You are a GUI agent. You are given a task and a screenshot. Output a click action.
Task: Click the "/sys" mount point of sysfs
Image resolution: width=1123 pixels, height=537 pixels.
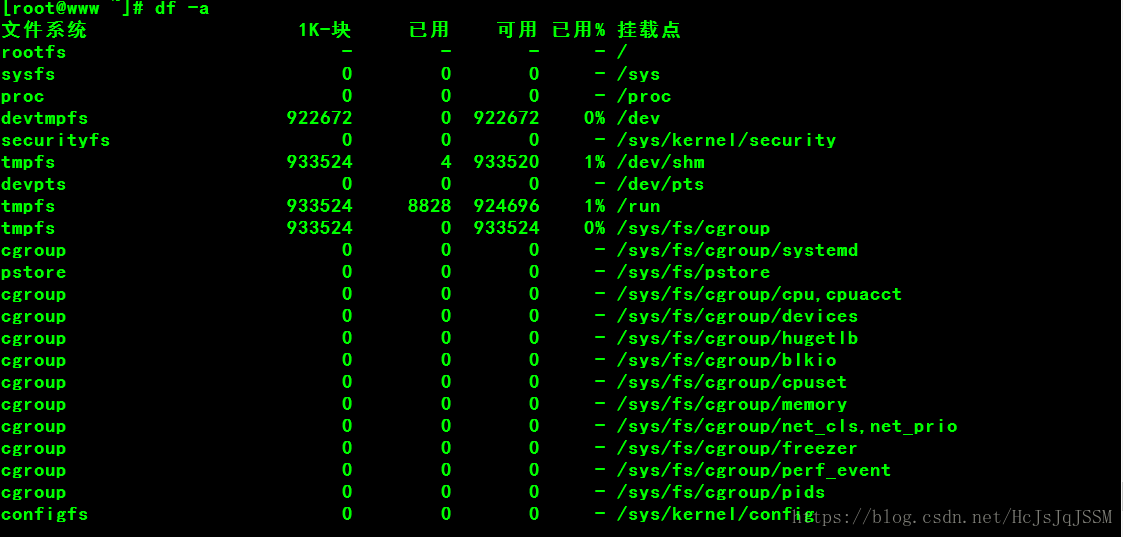(x=638, y=74)
